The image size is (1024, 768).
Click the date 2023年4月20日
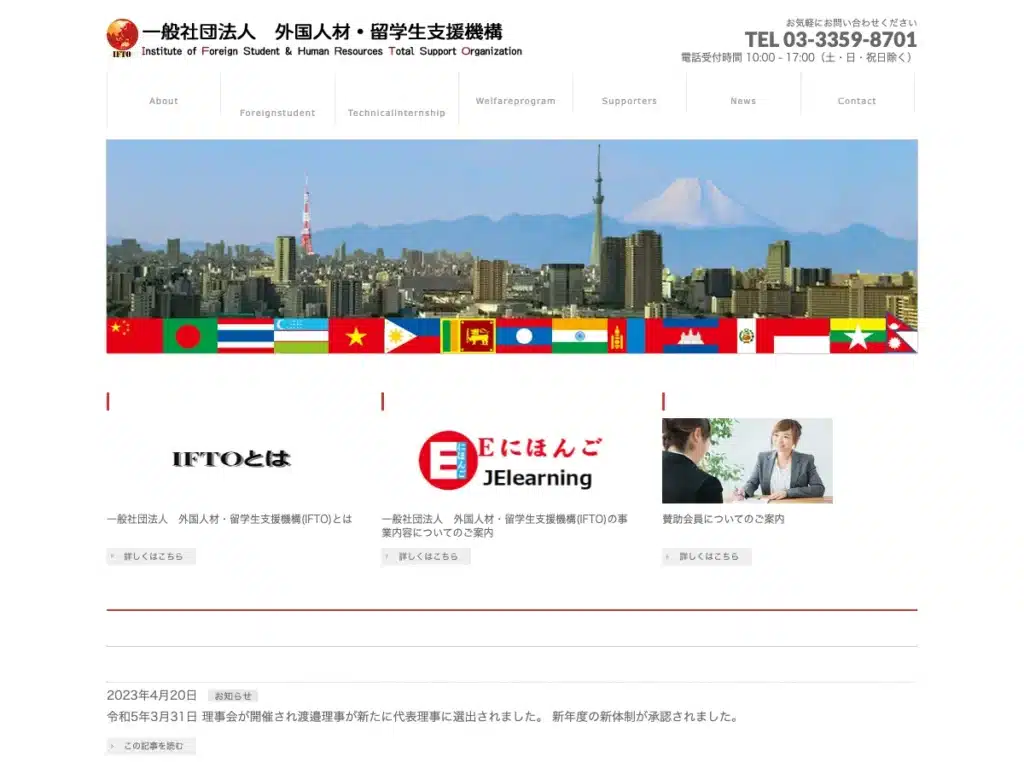pos(152,696)
